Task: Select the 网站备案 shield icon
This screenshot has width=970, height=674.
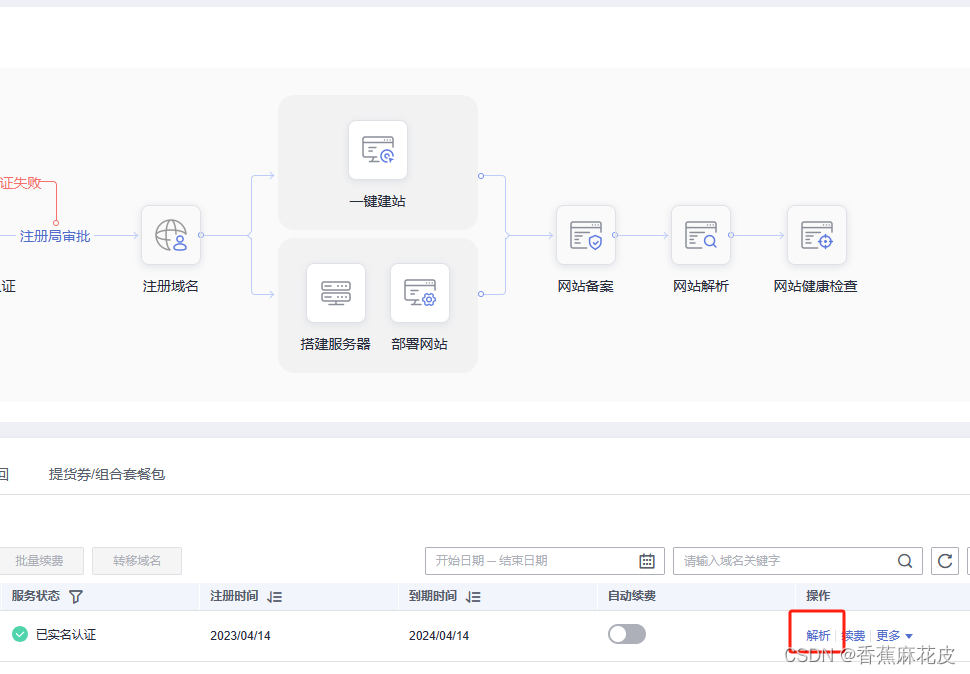Action: [x=586, y=235]
